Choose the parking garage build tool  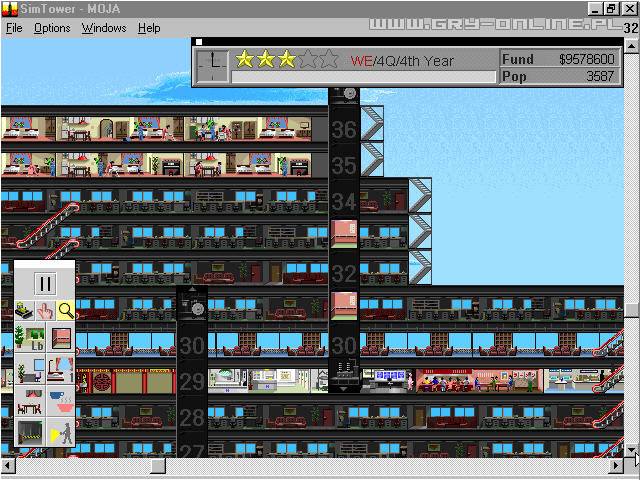pos(30,434)
